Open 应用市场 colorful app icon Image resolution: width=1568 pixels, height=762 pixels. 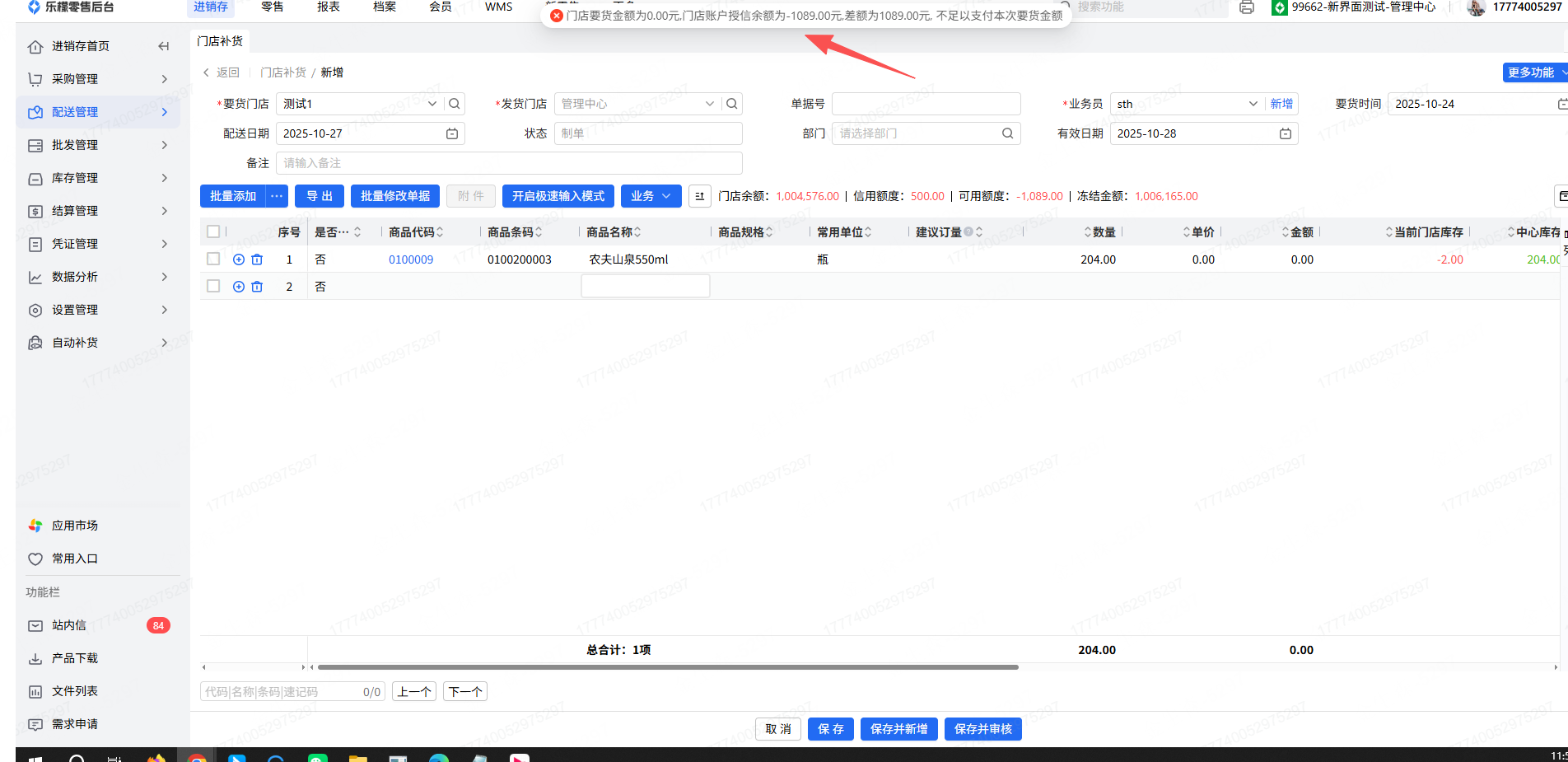coord(35,526)
